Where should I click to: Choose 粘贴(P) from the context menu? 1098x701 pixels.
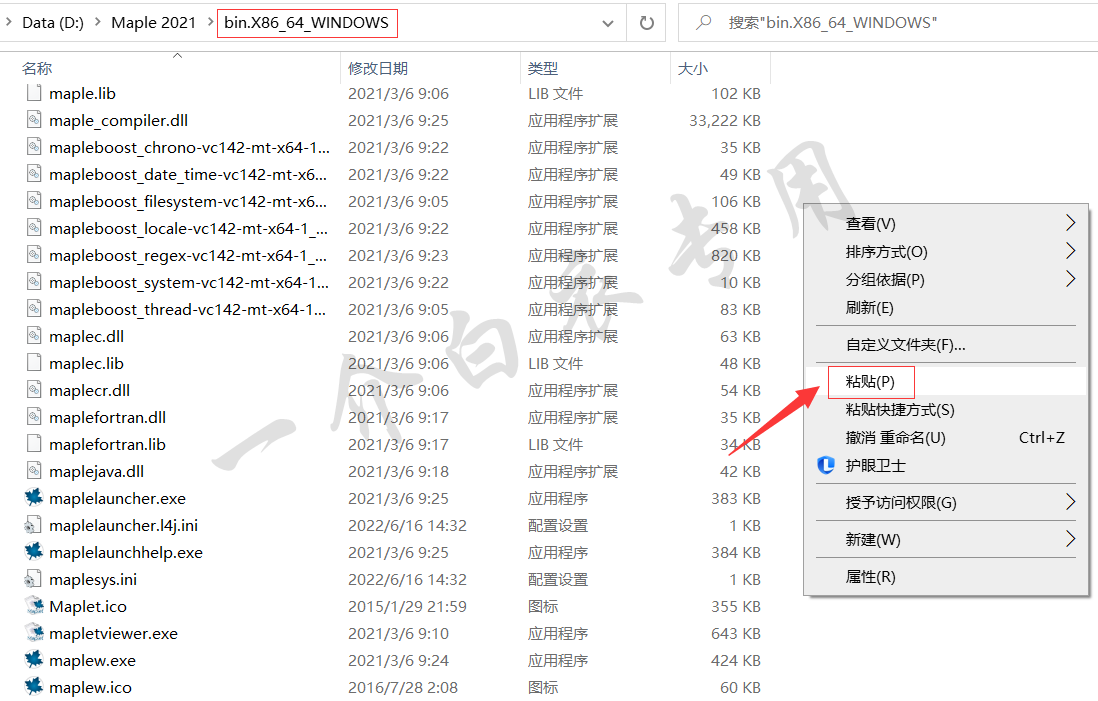[x=945, y=382]
